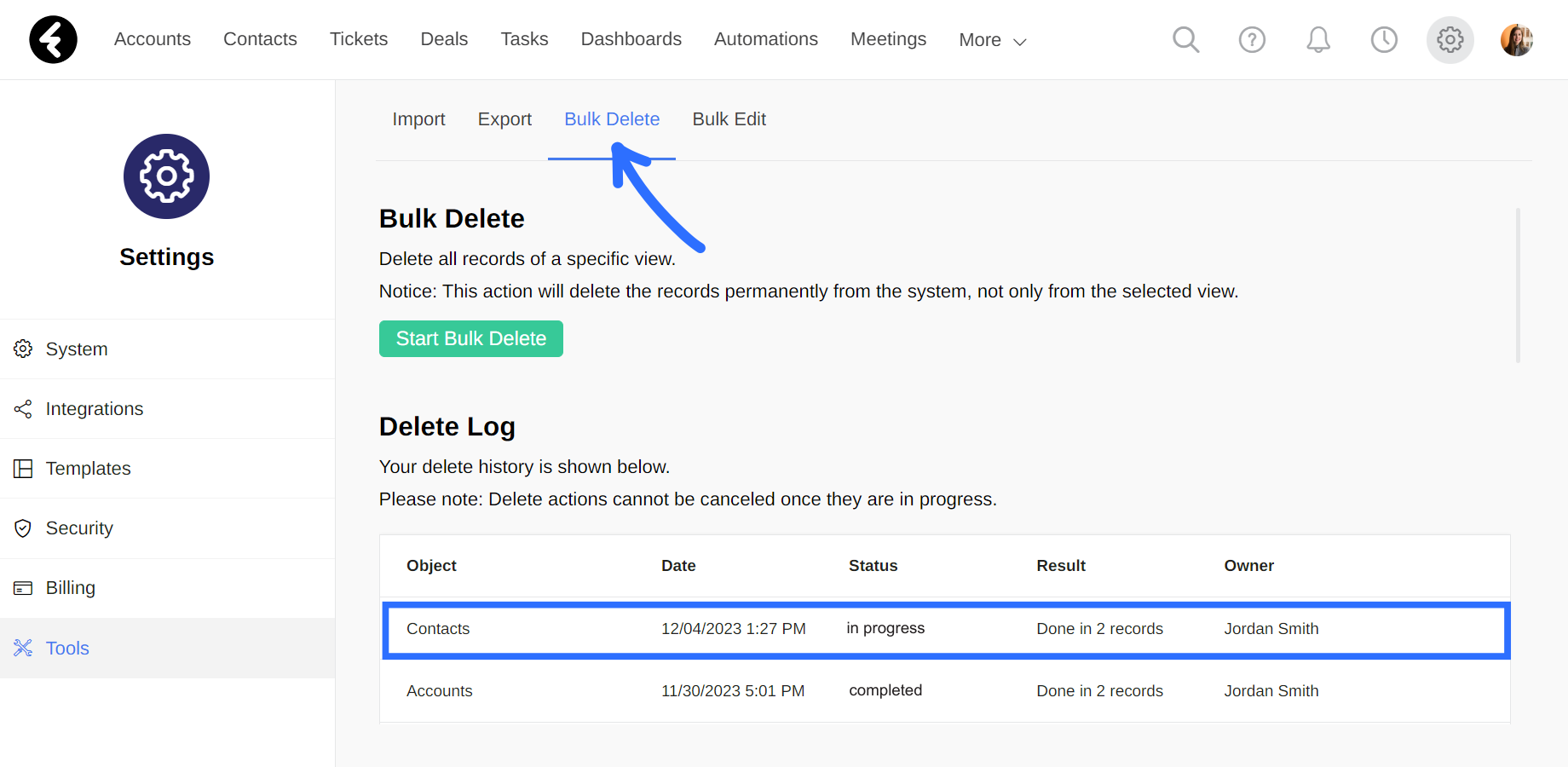This screenshot has height=767, width=1568.
Task: Open Meetings in top navigation
Action: (x=888, y=39)
